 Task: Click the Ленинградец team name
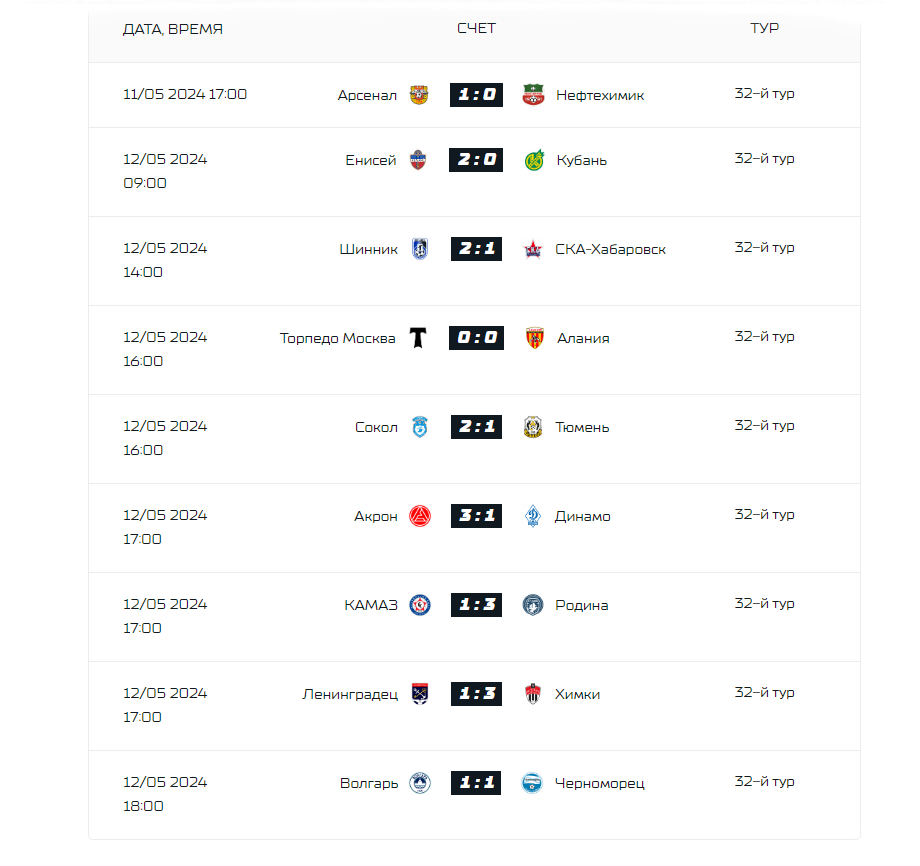coord(350,694)
